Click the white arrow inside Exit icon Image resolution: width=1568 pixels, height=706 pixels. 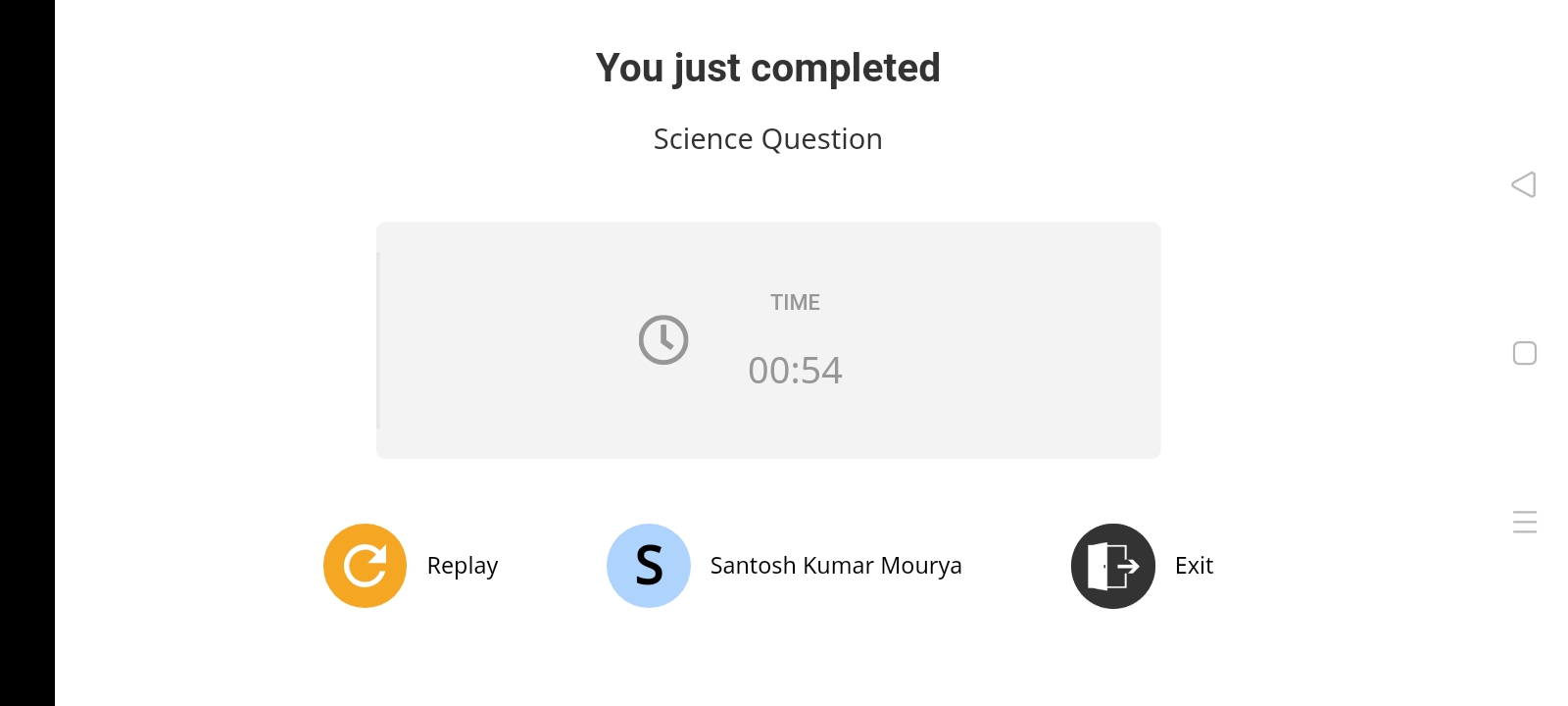tap(1127, 566)
